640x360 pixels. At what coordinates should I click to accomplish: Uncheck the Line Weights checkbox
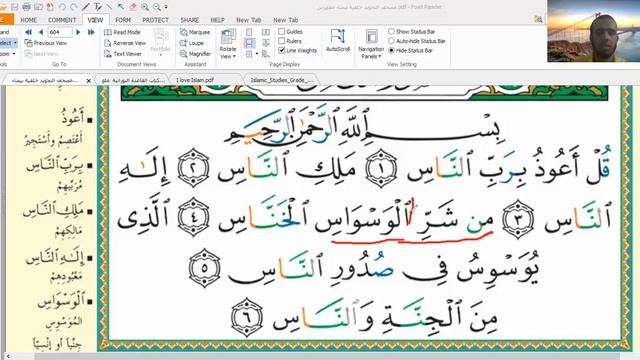pyautogui.click(x=282, y=50)
